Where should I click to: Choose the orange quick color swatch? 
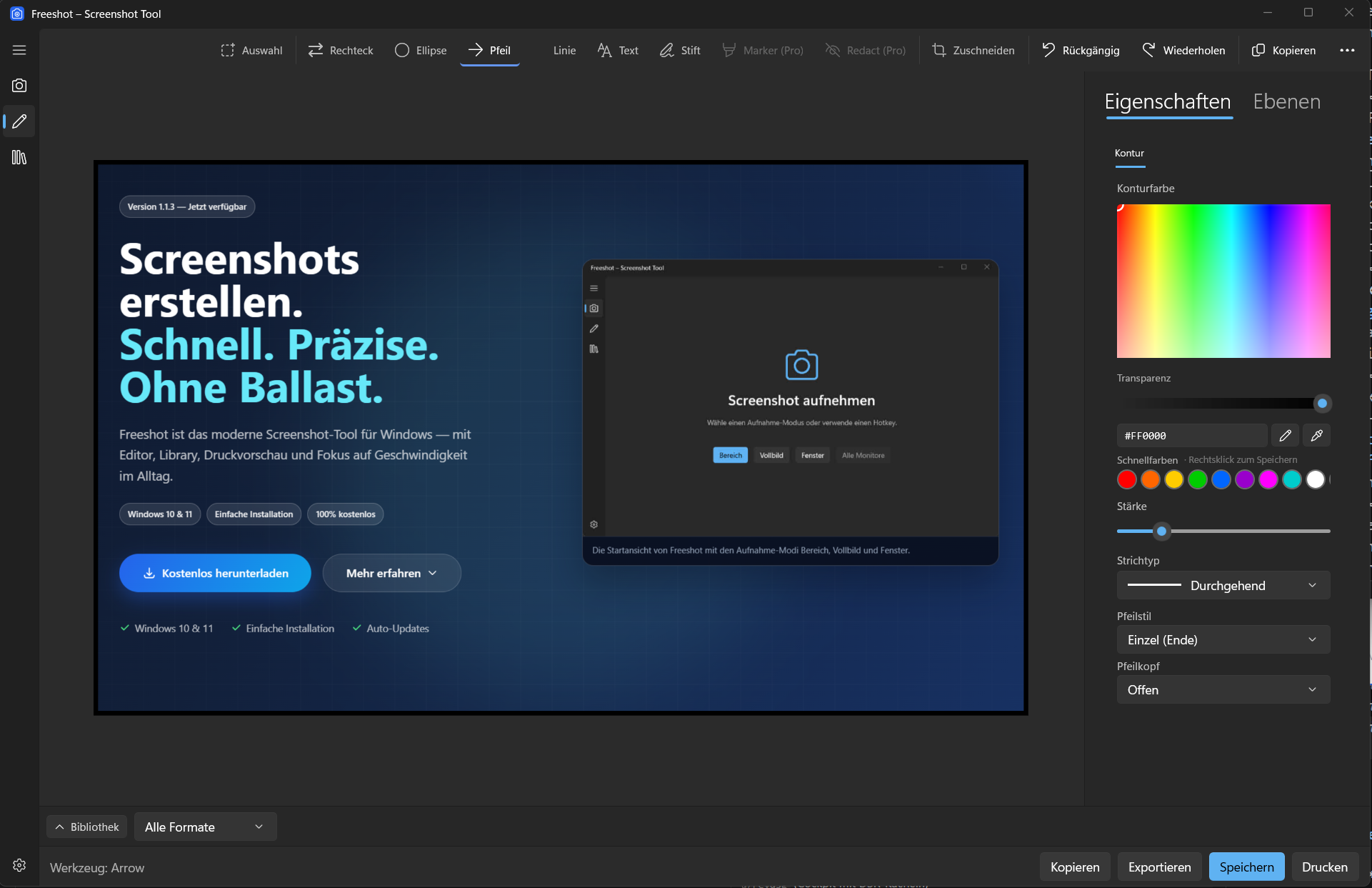point(1150,480)
